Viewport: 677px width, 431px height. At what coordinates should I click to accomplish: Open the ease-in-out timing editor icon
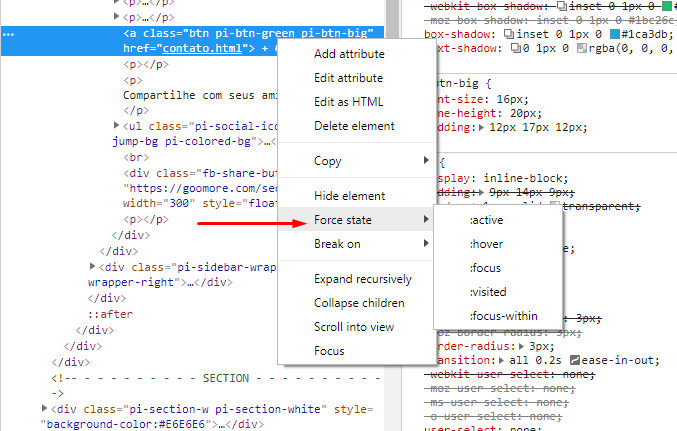[x=574, y=360]
